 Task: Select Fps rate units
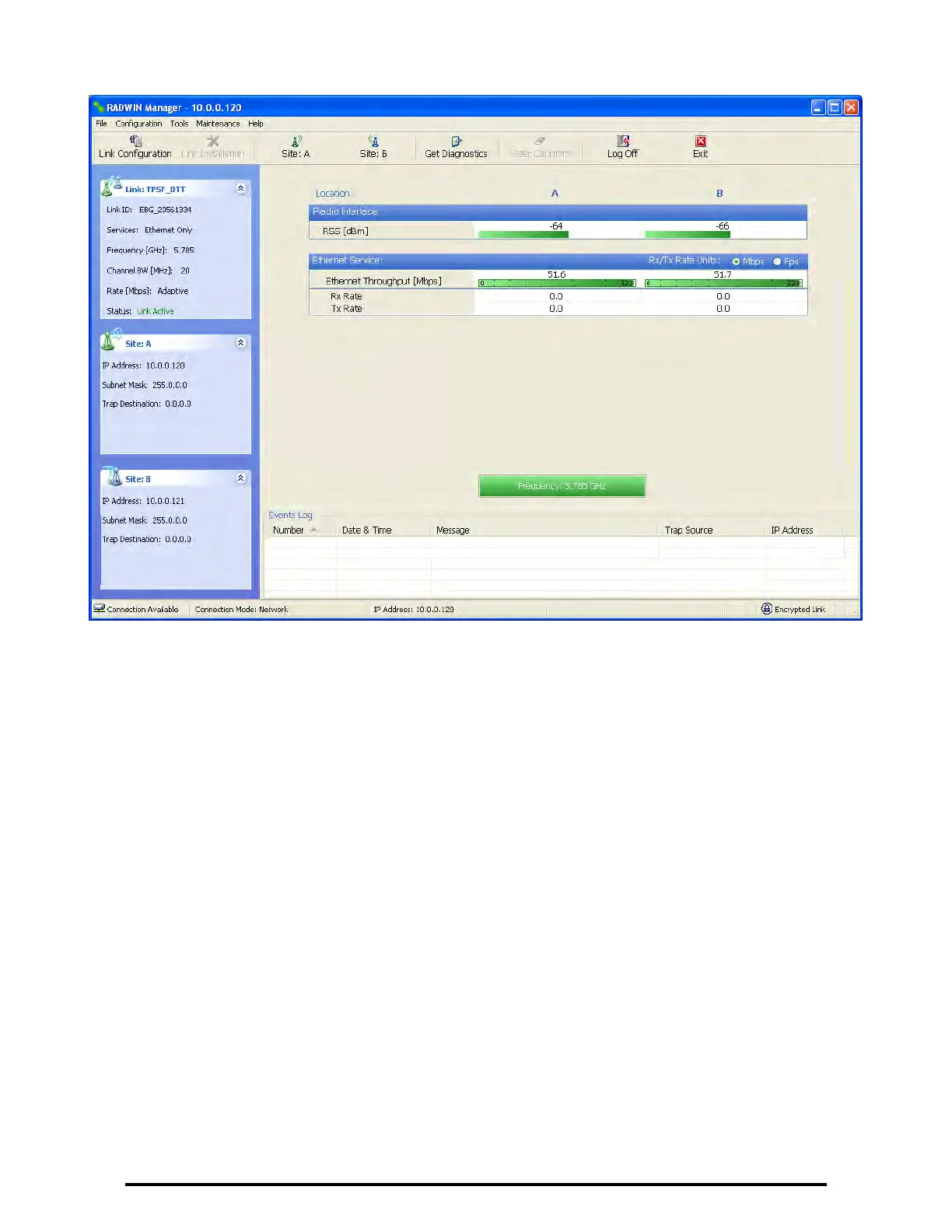777,261
